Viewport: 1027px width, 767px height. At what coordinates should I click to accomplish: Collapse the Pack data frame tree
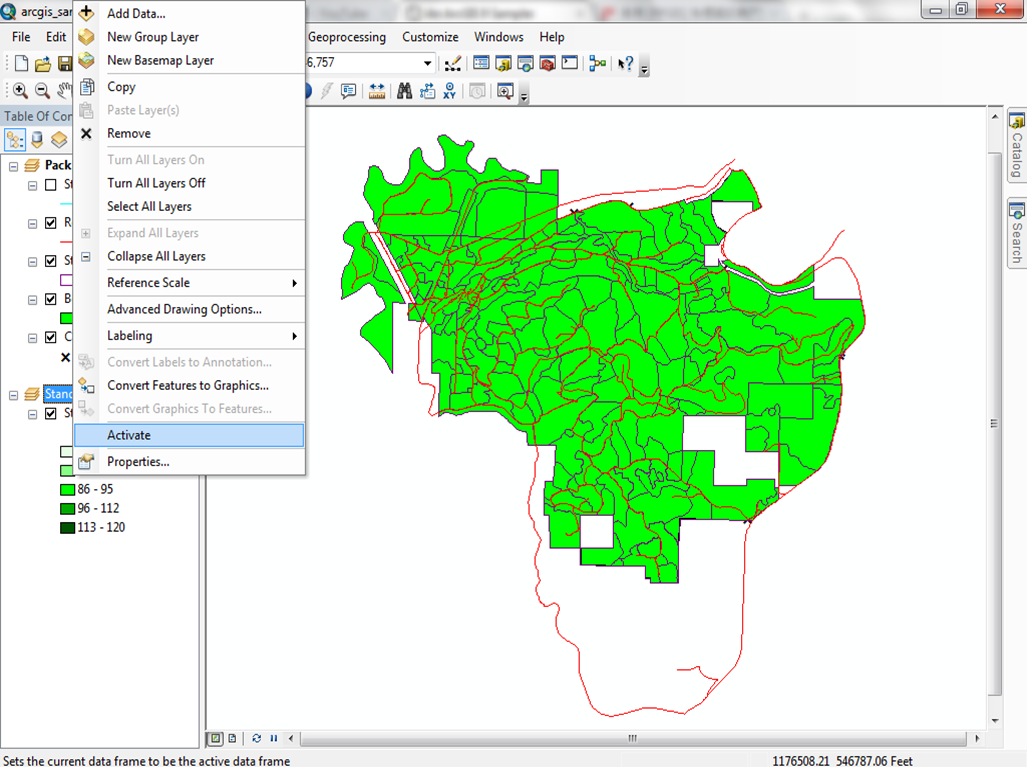14,165
